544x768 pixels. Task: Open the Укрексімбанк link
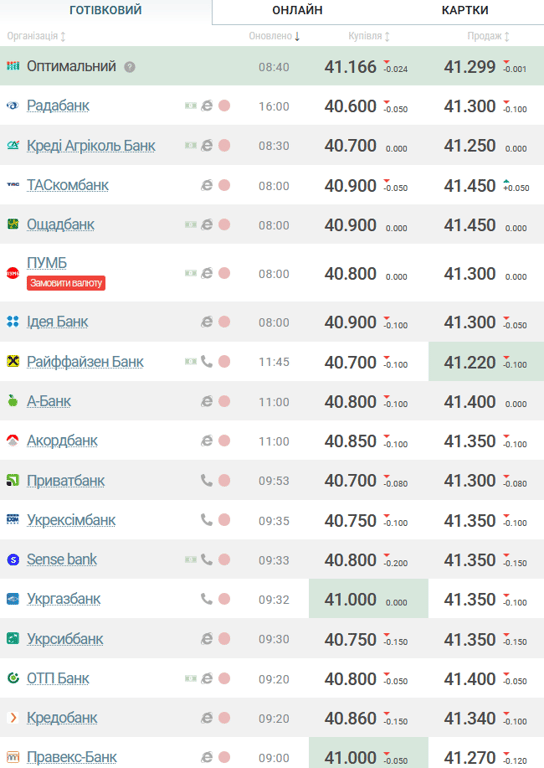click(71, 520)
